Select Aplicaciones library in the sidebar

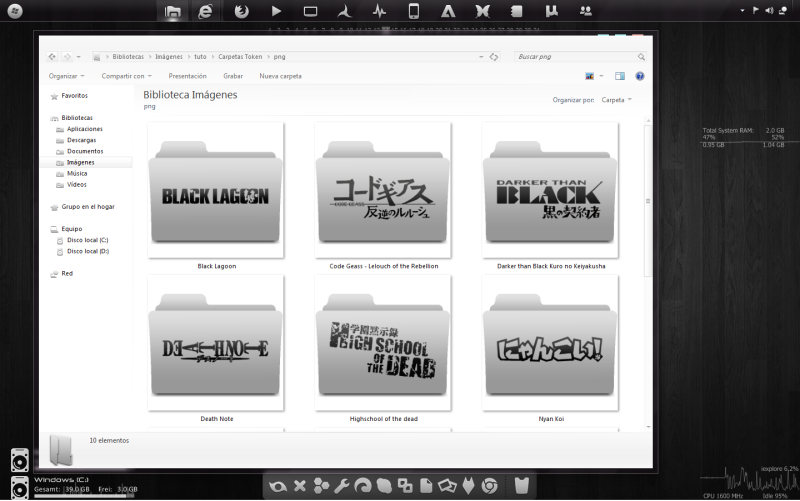coord(85,129)
